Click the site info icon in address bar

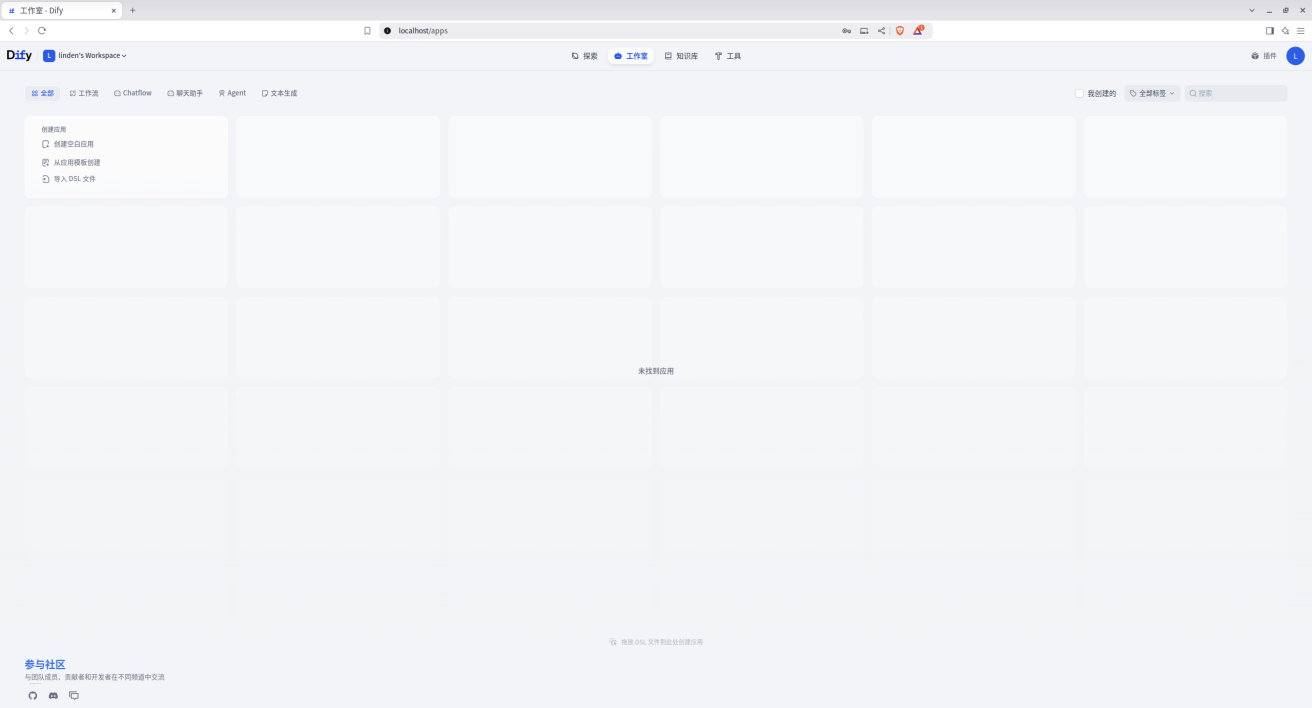tap(387, 31)
